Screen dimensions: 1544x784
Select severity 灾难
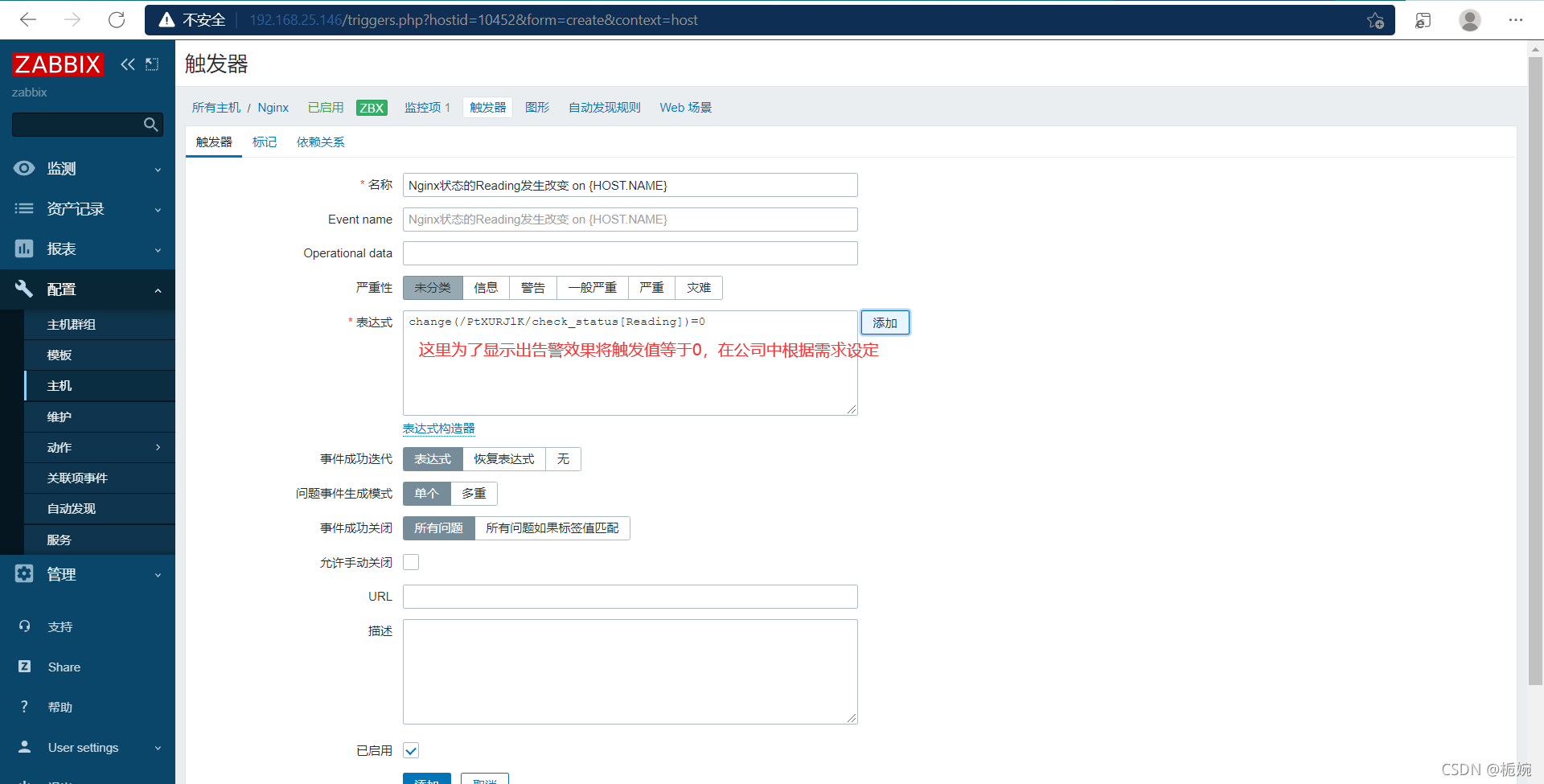pos(699,288)
